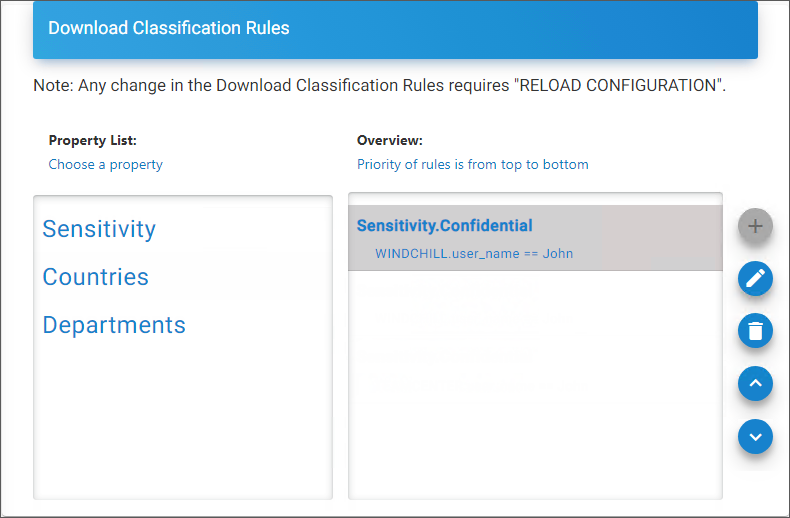This screenshot has width=790, height=518.
Task: Click the 'Property List:' label
Action: (93, 140)
